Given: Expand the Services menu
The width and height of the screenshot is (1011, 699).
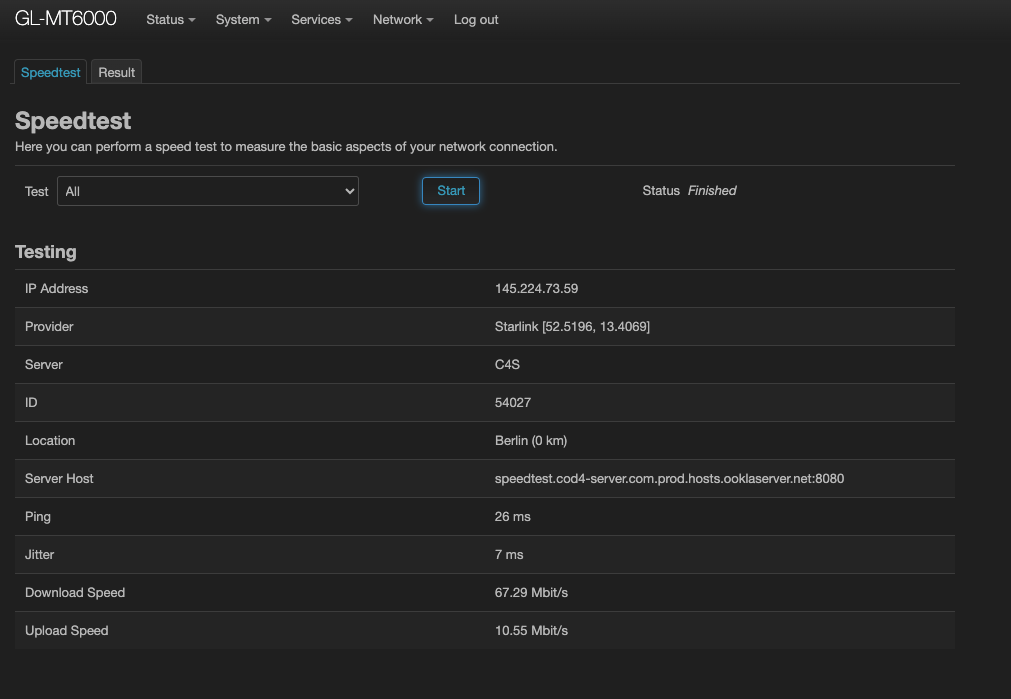Looking at the screenshot, I should 322,19.
